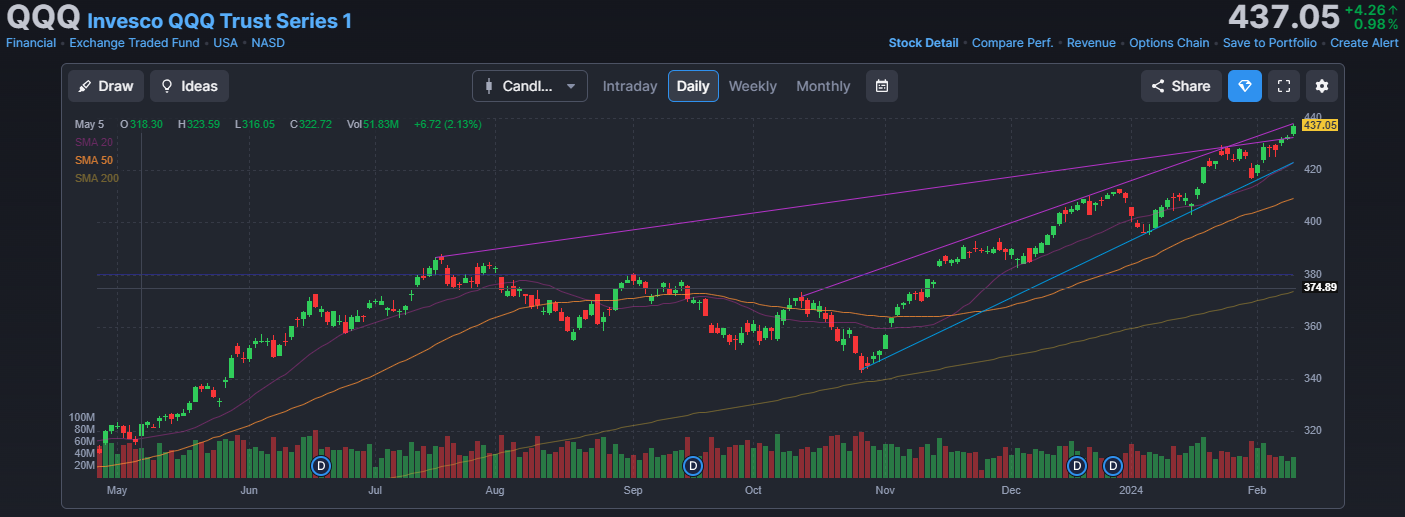Switch to Intraday timeframe
The width and height of the screenshot is (1405, 517).
pyautogui.click(x=630, y=86)
